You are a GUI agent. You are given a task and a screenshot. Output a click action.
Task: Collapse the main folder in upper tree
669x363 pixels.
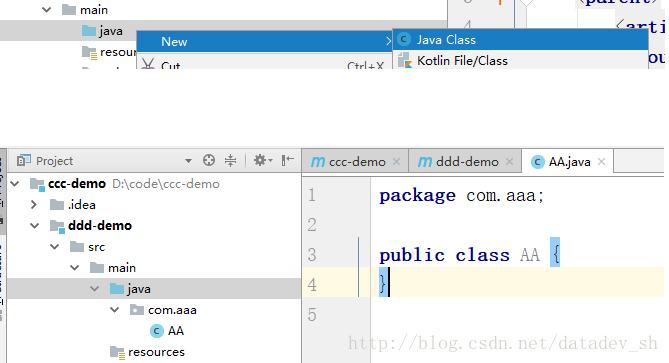tap(47, 9)
